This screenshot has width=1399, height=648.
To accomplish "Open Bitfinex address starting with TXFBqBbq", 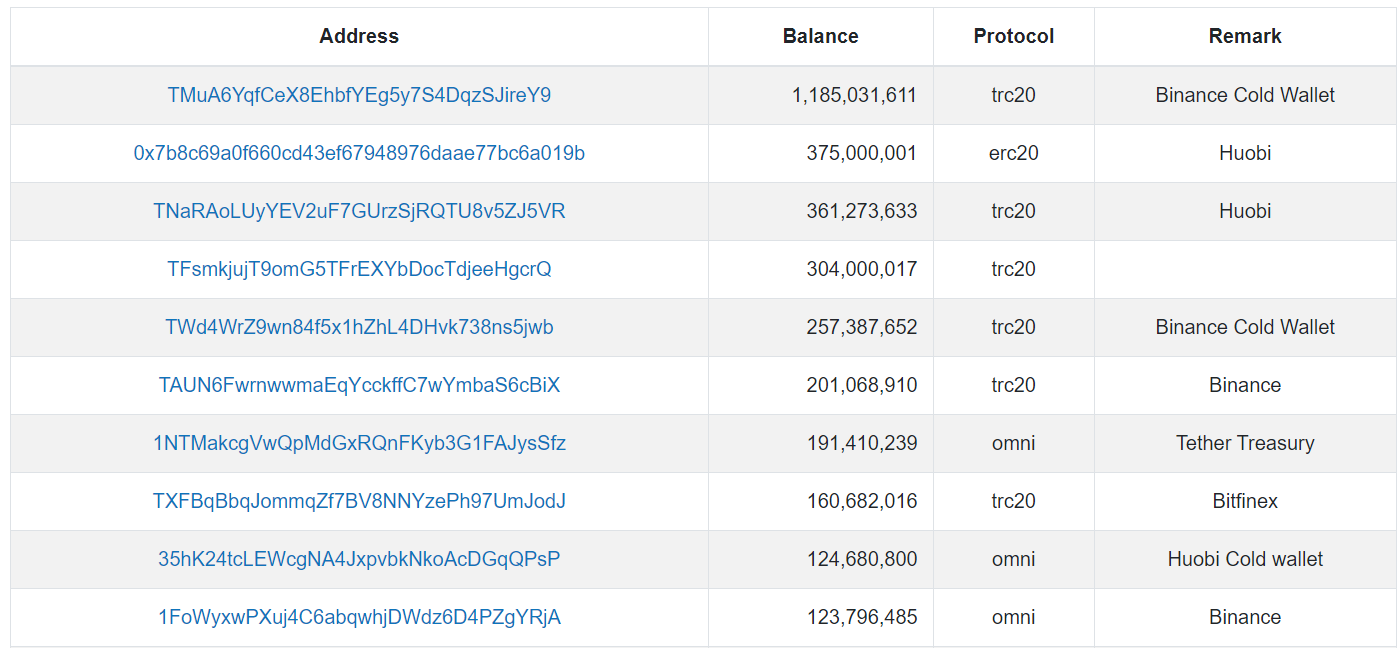I will (x=359, y=501).
